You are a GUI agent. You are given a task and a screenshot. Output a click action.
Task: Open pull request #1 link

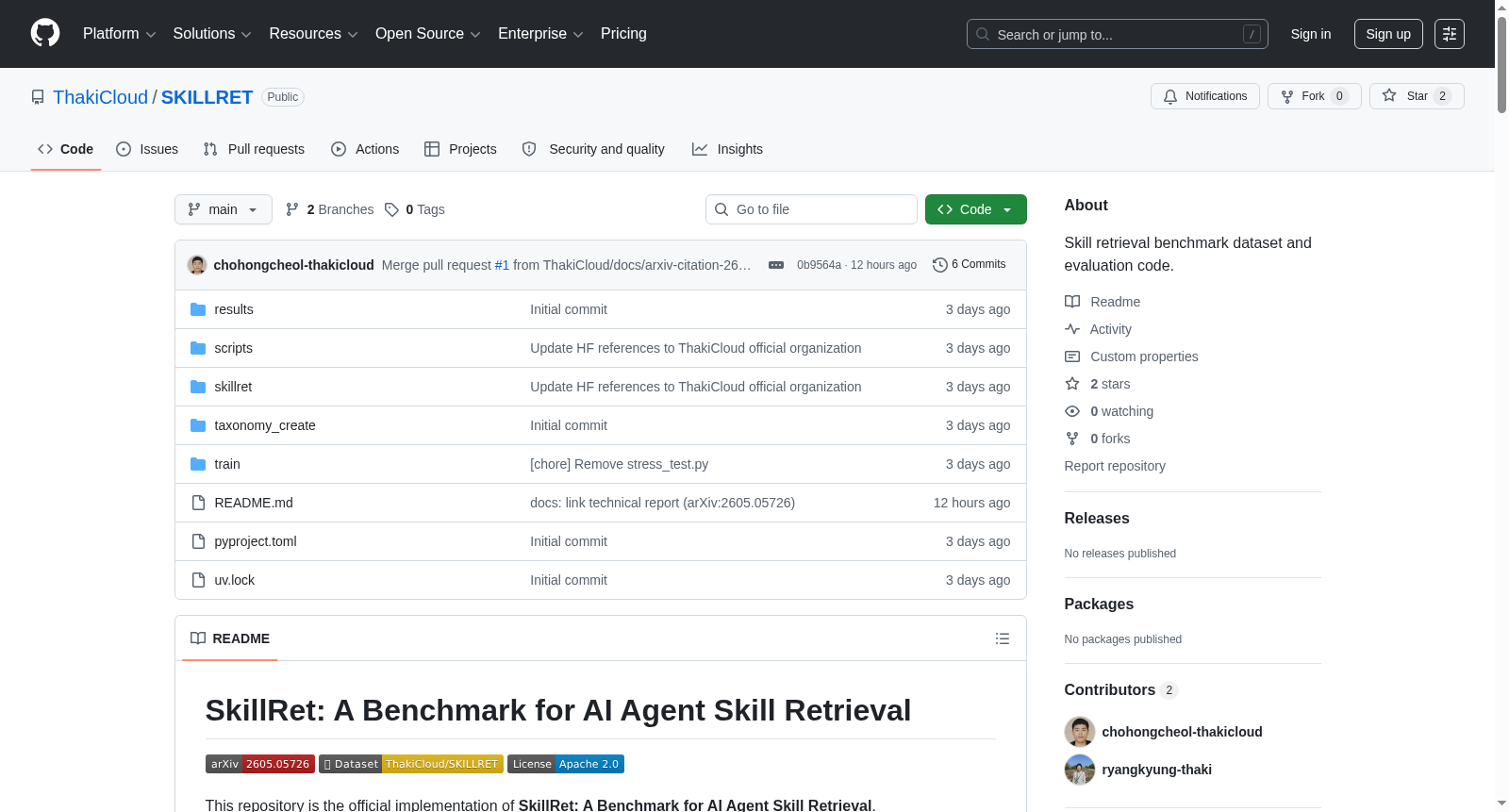502,265
